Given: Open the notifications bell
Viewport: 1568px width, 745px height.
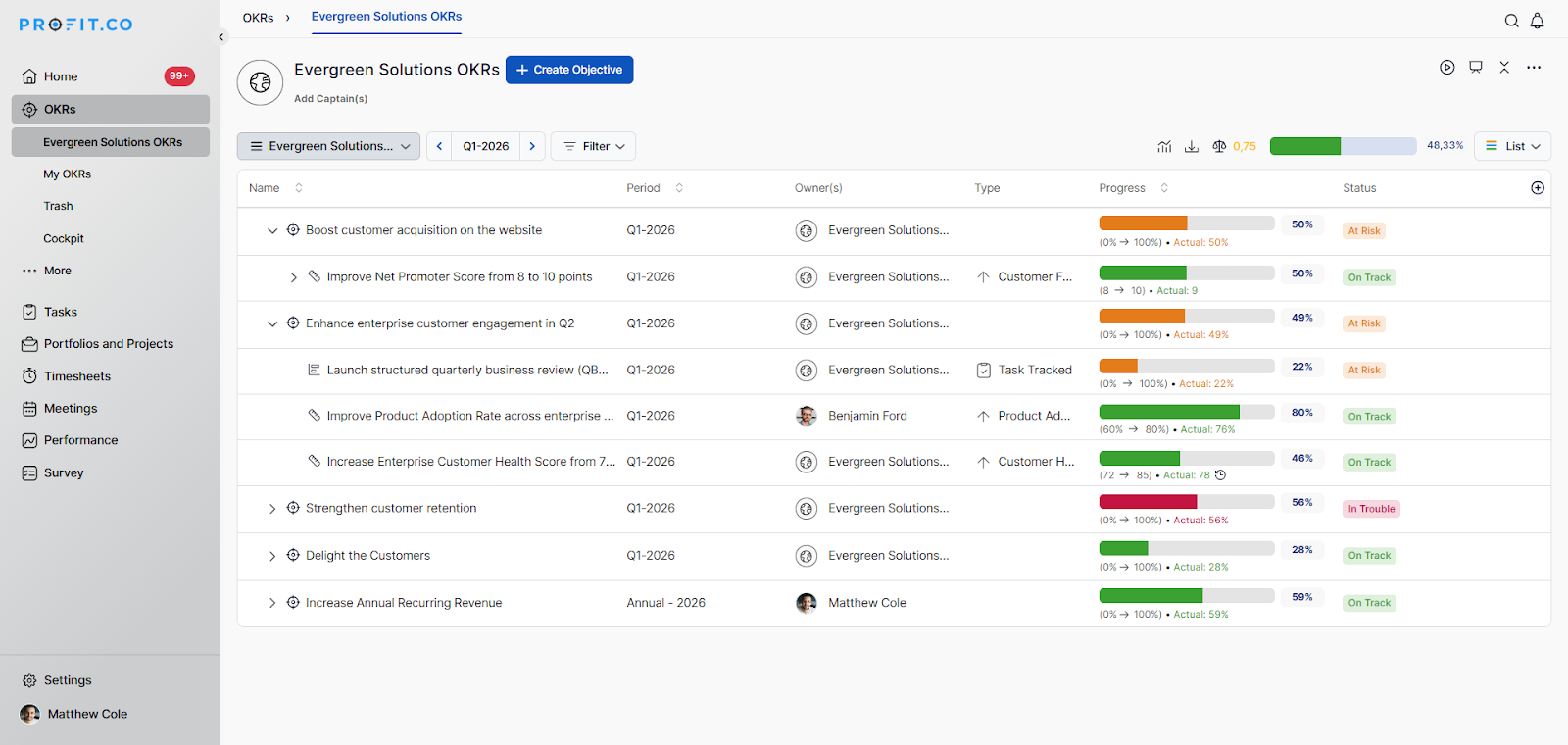Looking at the screenshot, I should point(1537,21).
